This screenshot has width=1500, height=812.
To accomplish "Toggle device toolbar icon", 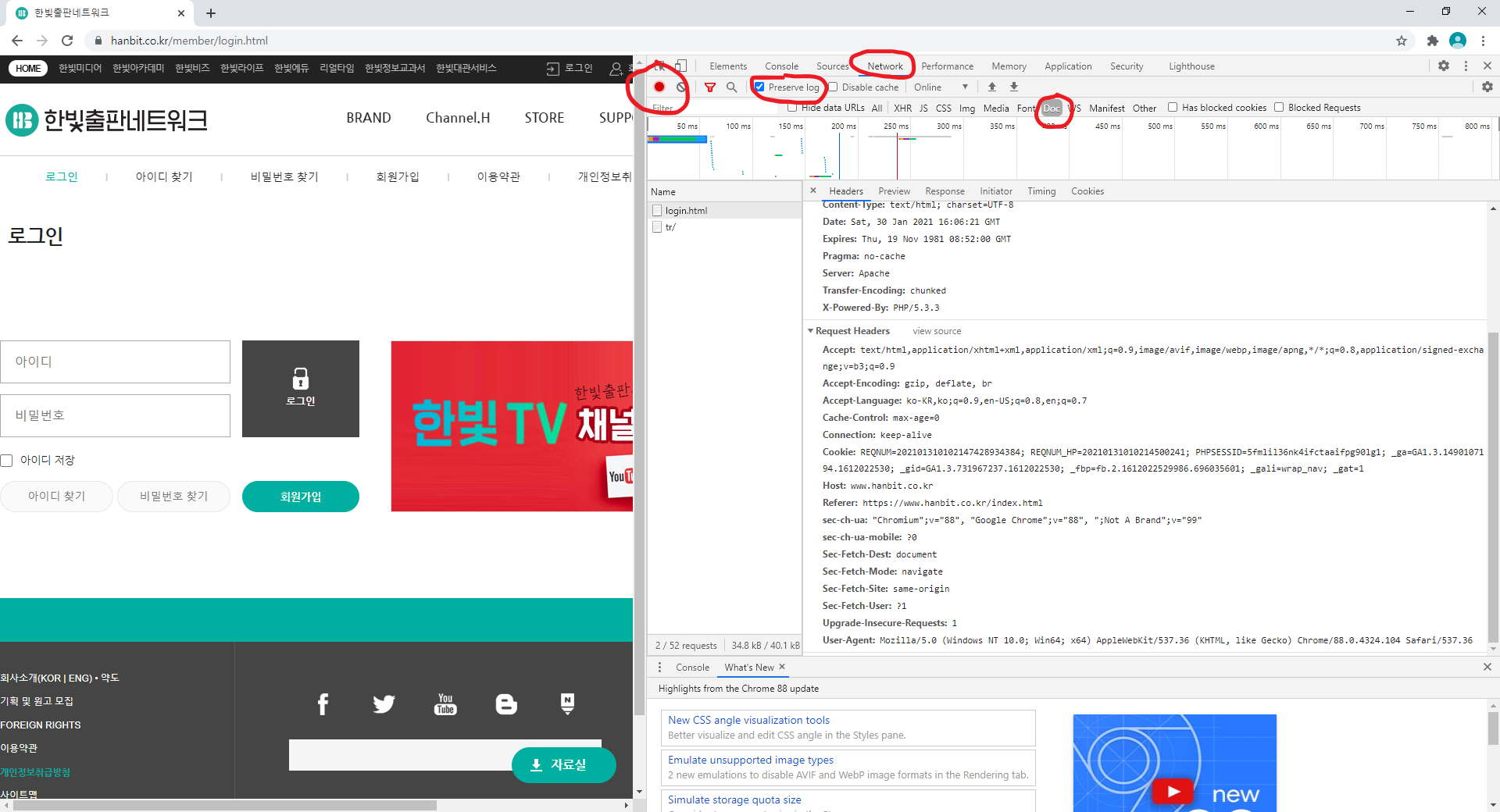I will (681, 66).
